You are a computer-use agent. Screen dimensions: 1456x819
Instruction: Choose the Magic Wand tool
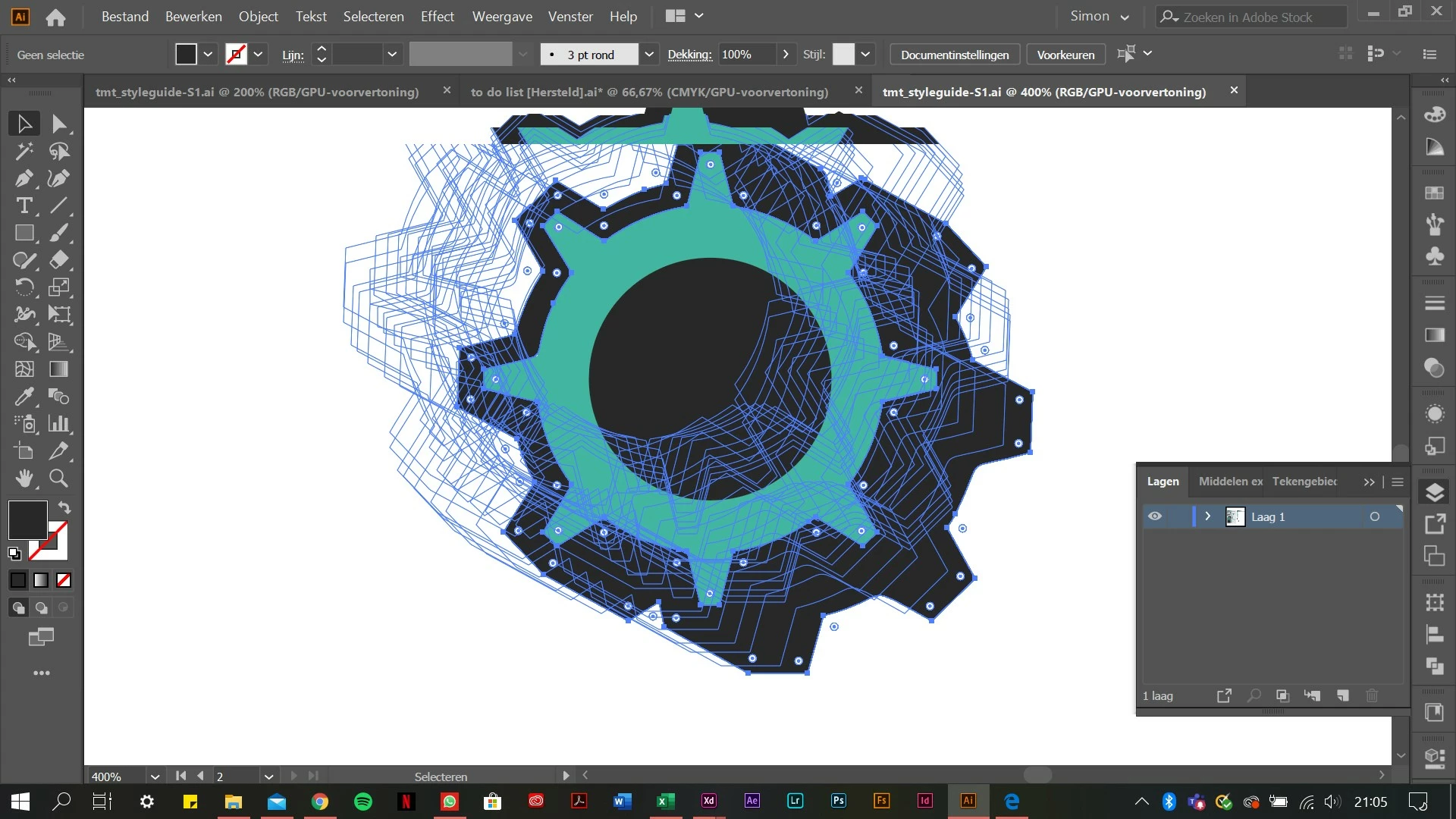[24, 151]
